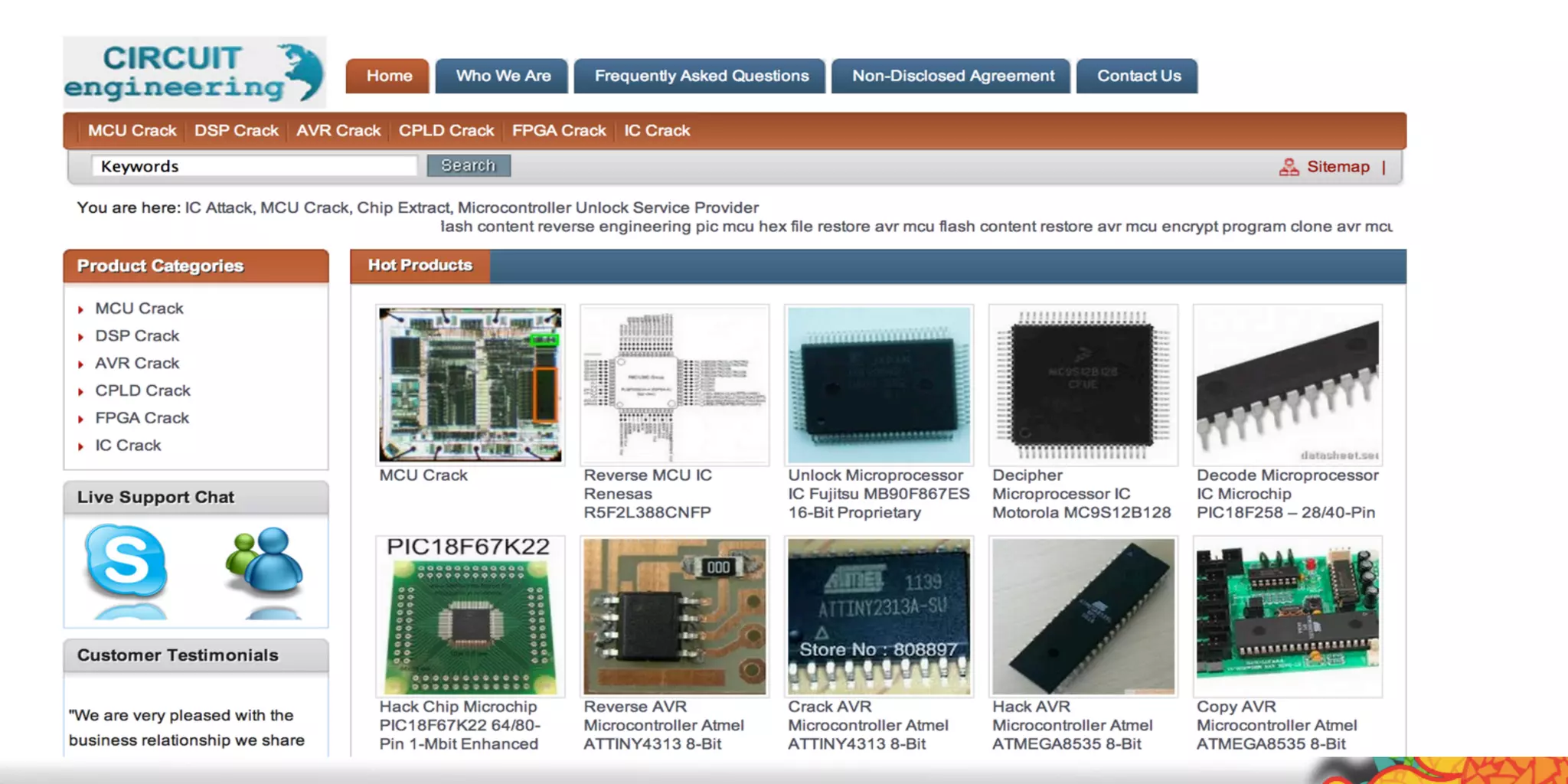This screenshot has height=784, width=1568.
Task: Open CPLD Crack in Product Categories
Action: [142, 390]
